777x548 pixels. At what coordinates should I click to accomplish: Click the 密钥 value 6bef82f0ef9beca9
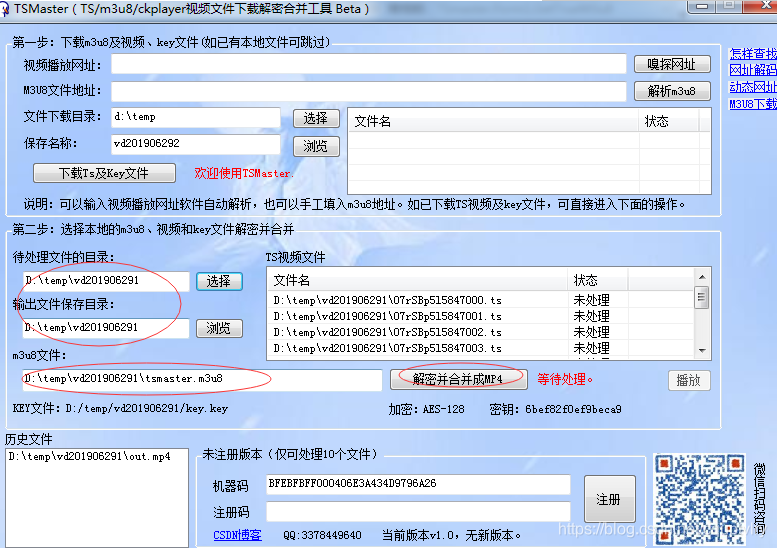coord(573,409)
